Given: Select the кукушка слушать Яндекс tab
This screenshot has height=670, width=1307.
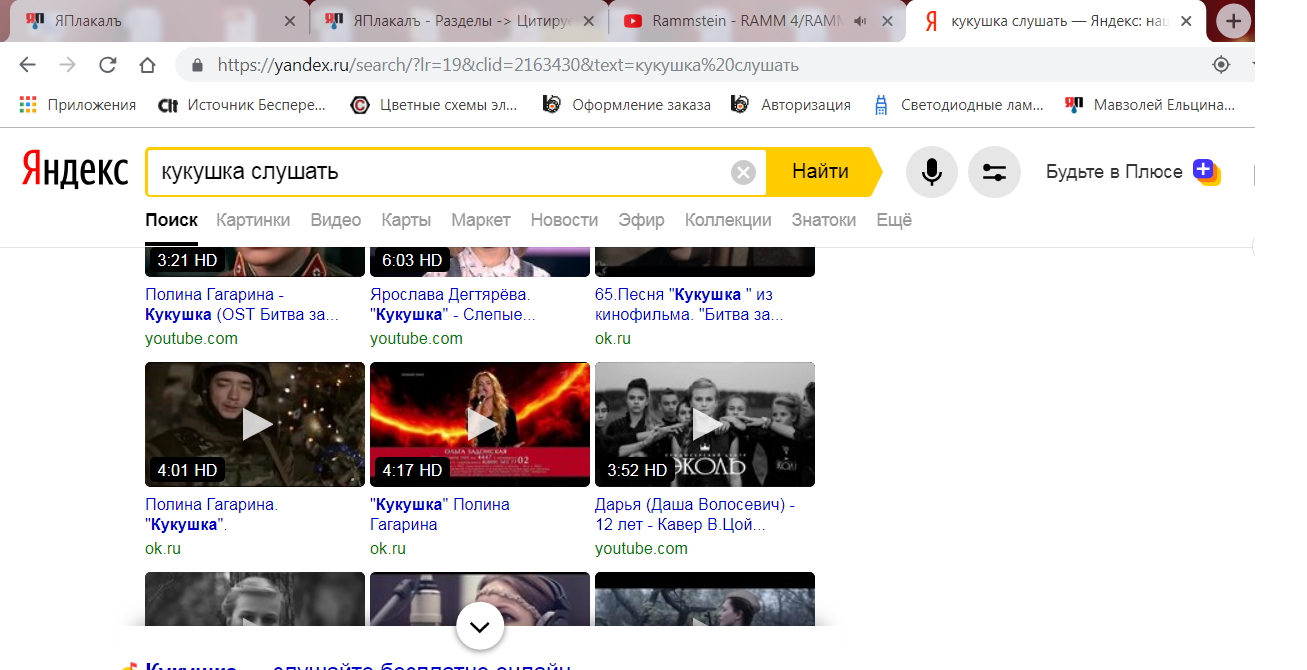Looking at the screenshot, I should point(1055,21).
